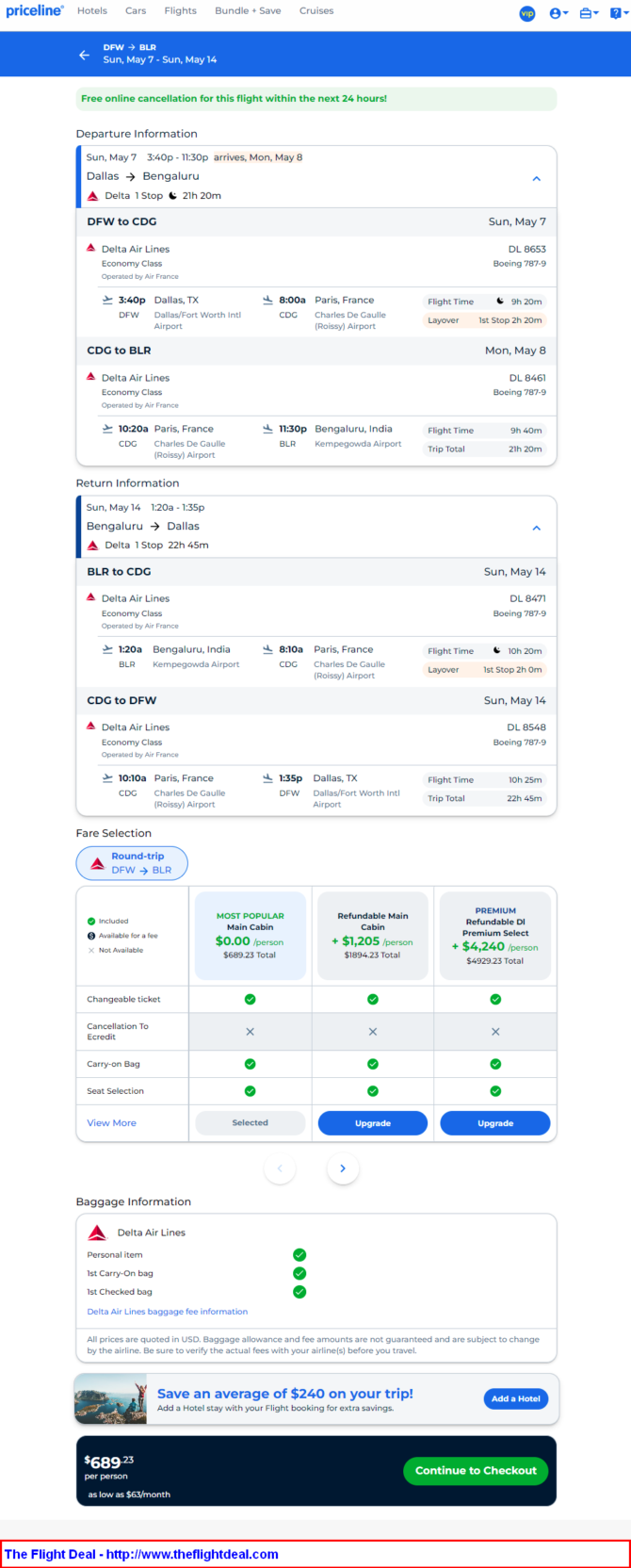Click the landing icon beside 8:10a
The image size is (631, 1568).
268,649
